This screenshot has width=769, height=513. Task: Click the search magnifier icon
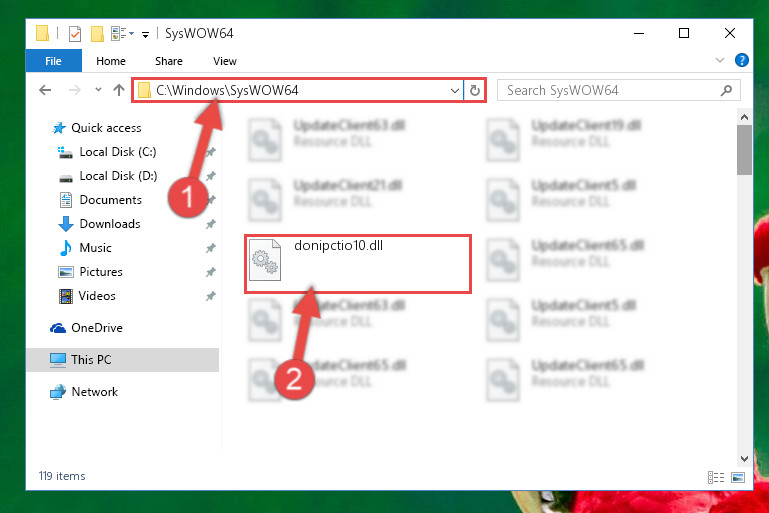[x=726, y=90]
